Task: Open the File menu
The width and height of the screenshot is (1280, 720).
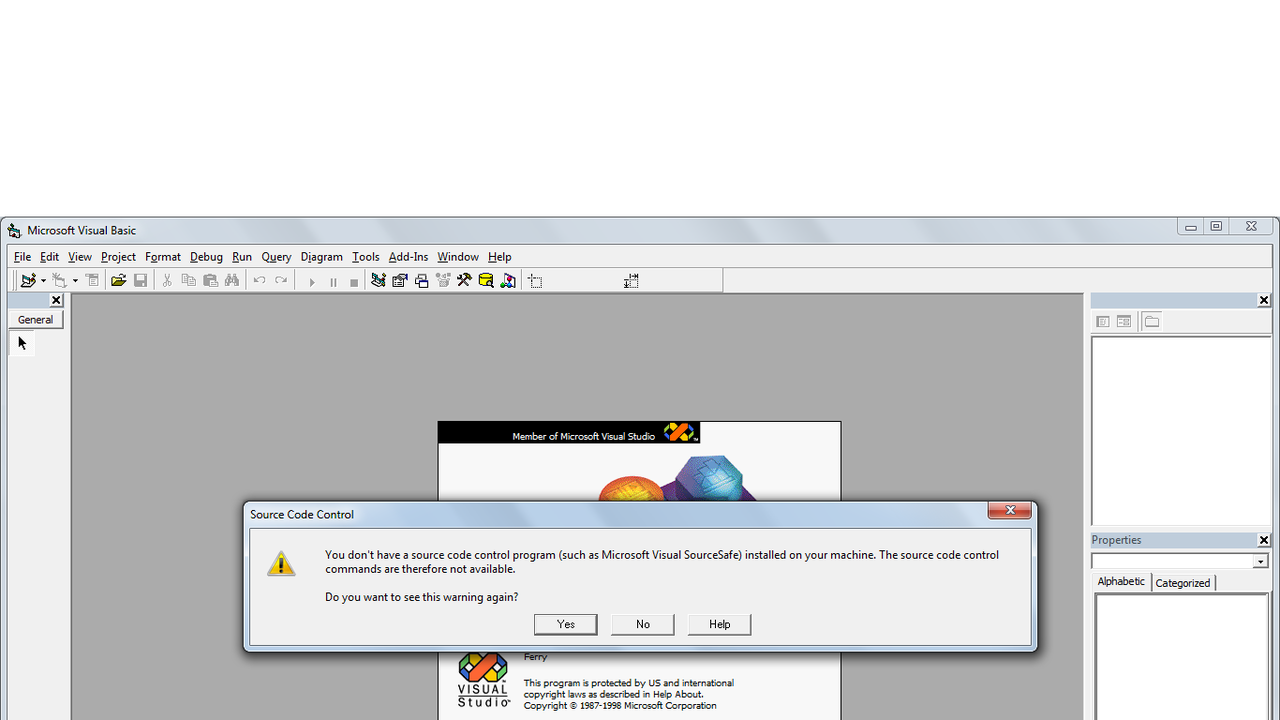Action: (x=22, y=257)
